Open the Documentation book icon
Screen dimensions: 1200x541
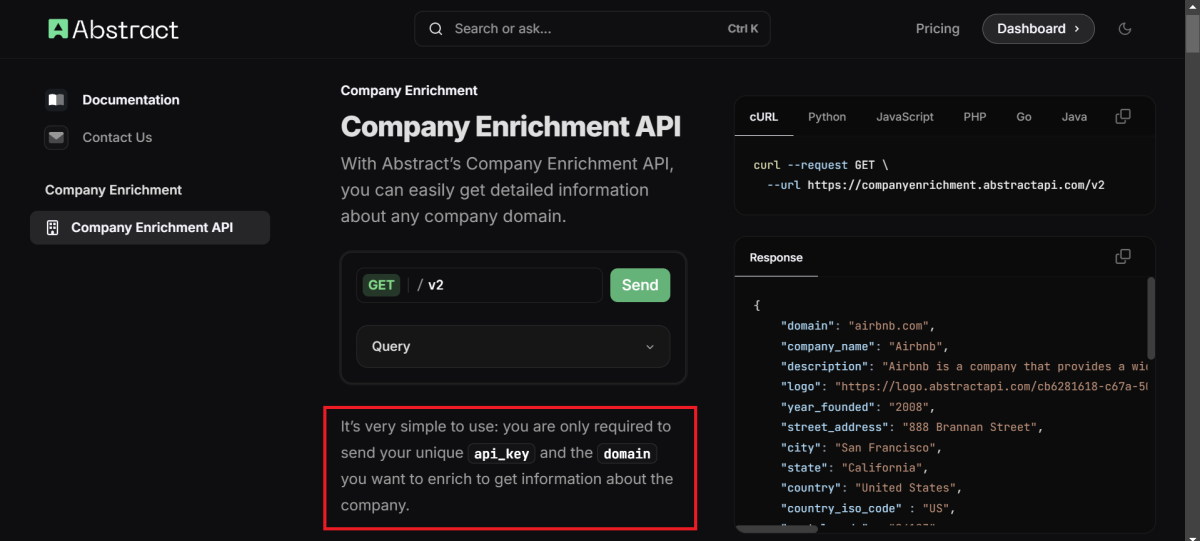tap(56, 100)
